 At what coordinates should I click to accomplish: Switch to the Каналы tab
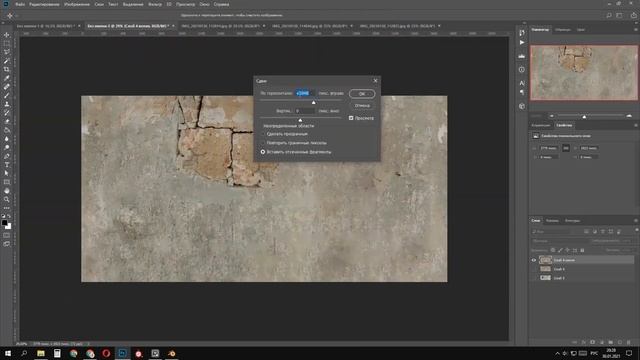tap(552, 220)
